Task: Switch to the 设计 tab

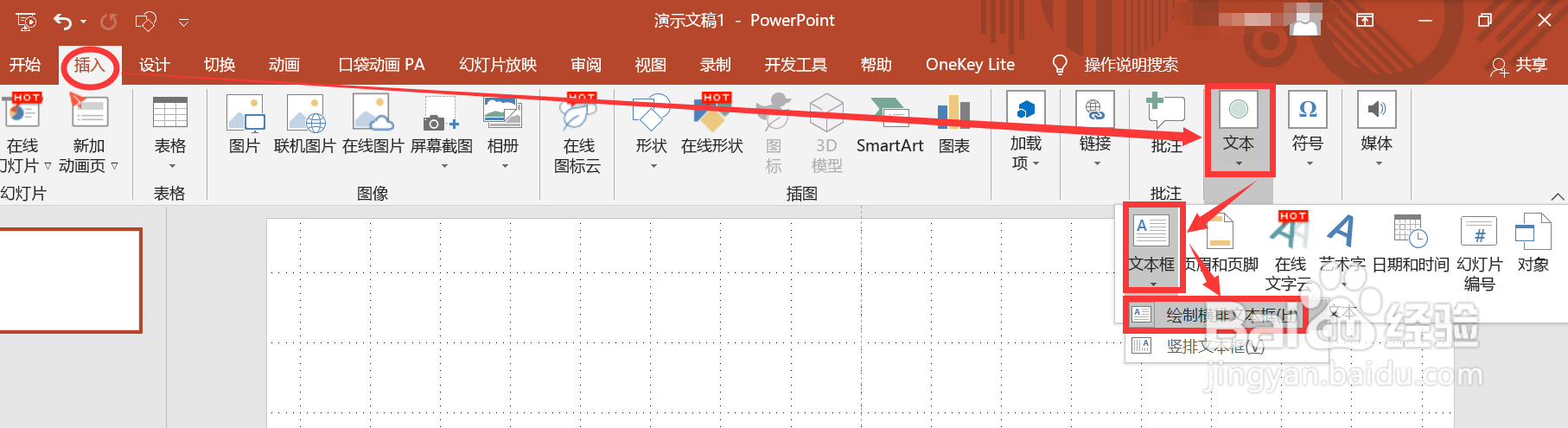Action: [155, 65]
